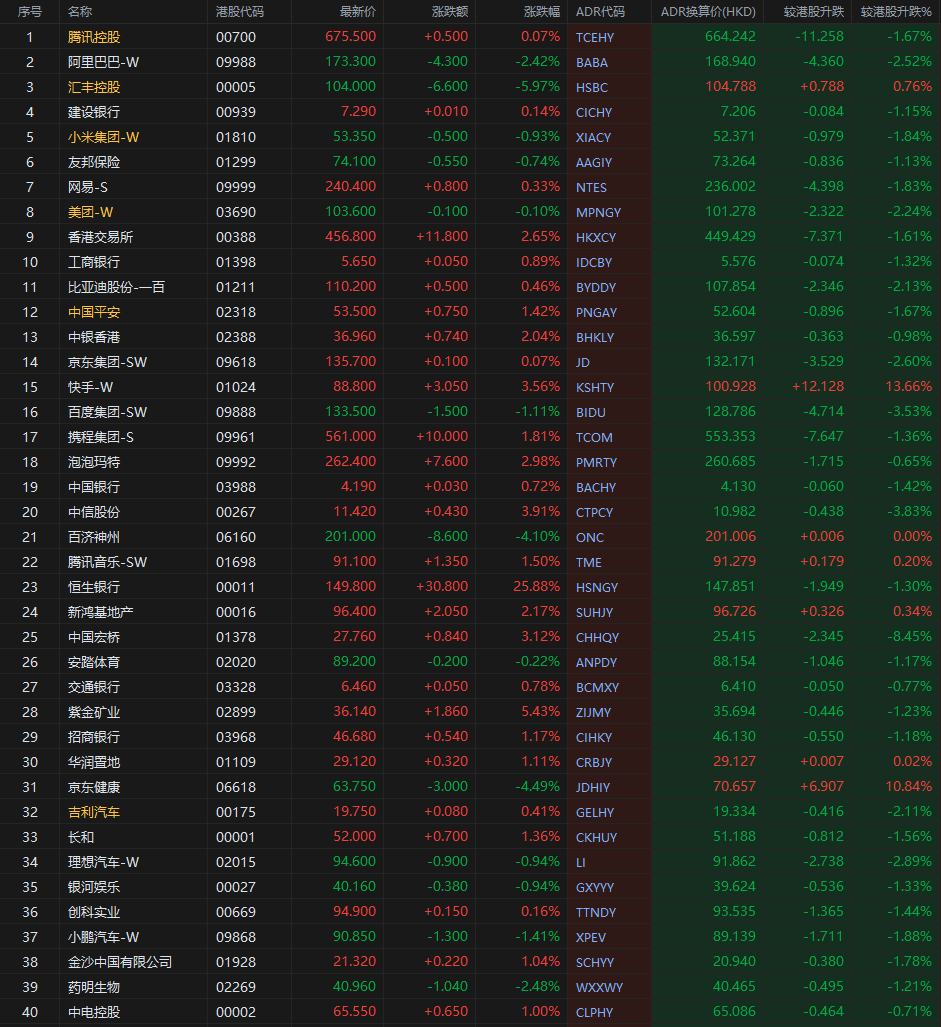This screenshot has width=941, height=1027.
Task: Open the 腾讯控股 stock row
Action: 470,37
